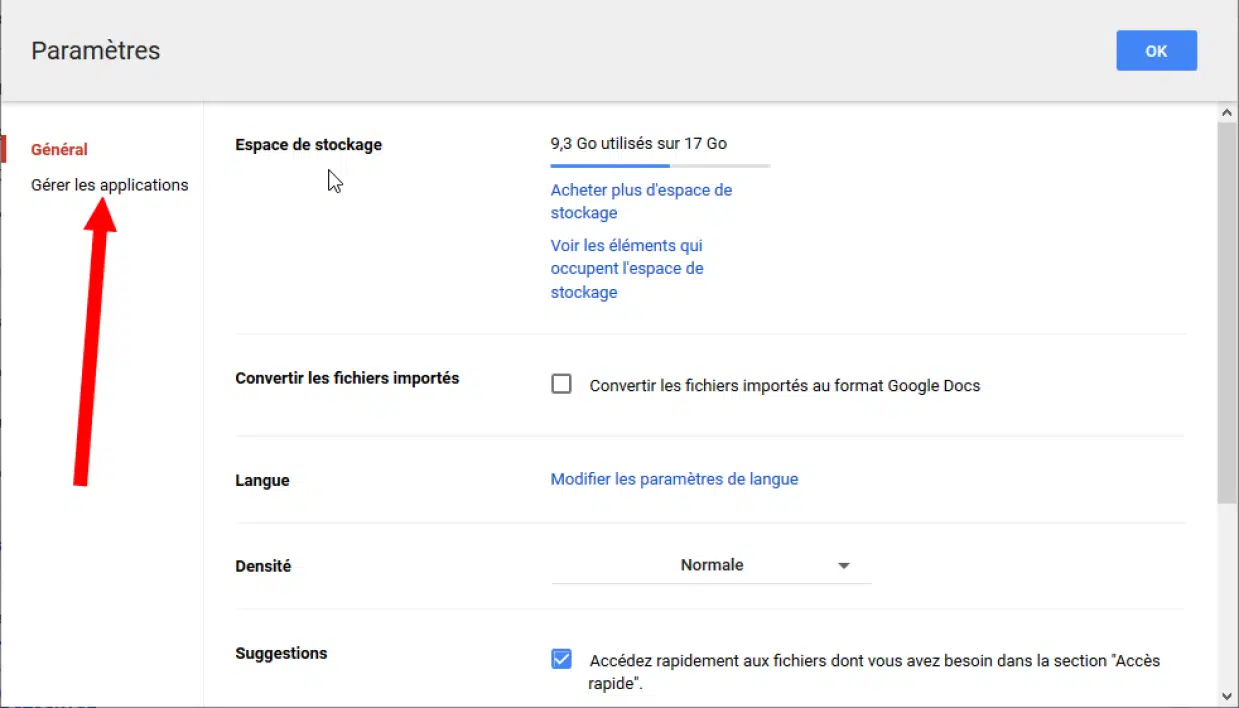
Task: Enable Convertir les fichiers importés checkbox
Action: point(562,384)
